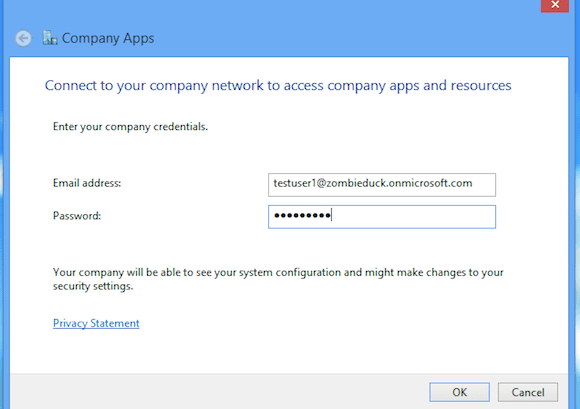Click the Company Apps building icon
580x409 pixels.
pos(50,38)
